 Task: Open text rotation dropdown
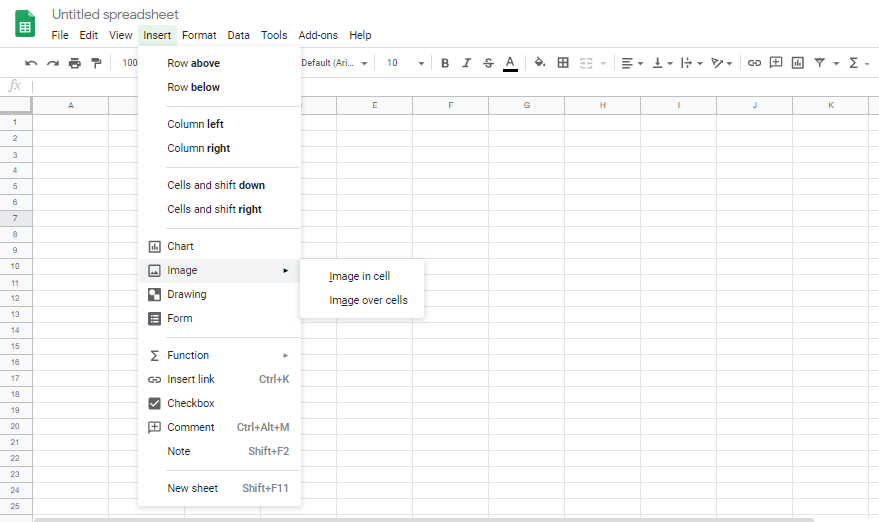(x=721, y=63)
